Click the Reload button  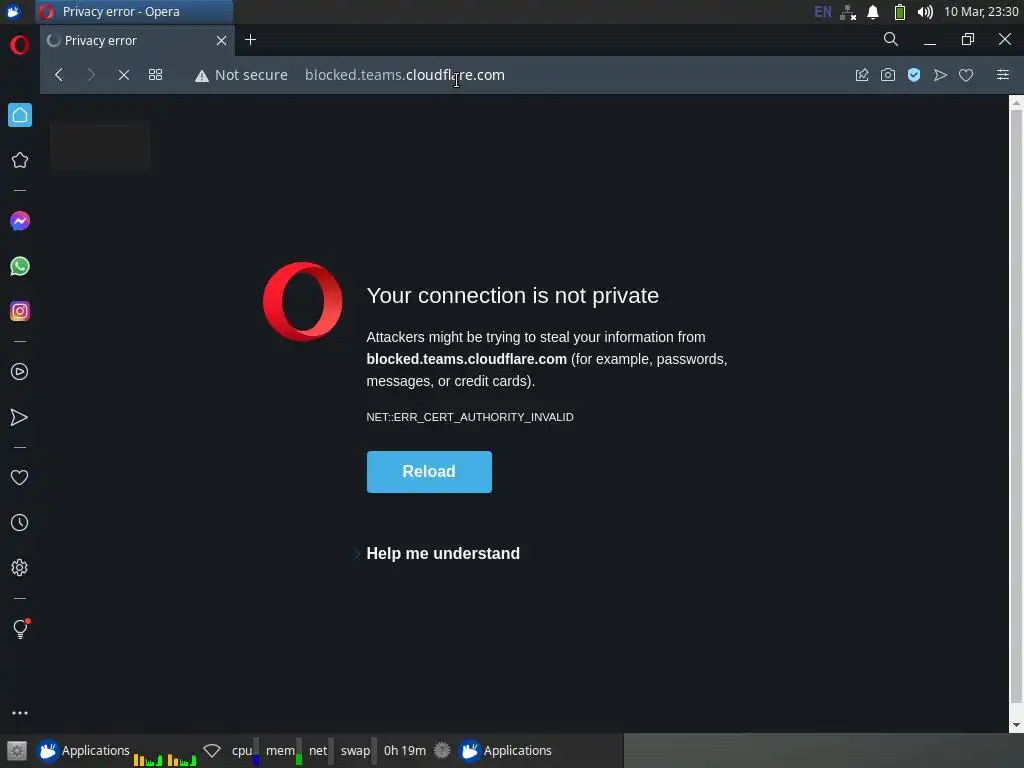429,472
